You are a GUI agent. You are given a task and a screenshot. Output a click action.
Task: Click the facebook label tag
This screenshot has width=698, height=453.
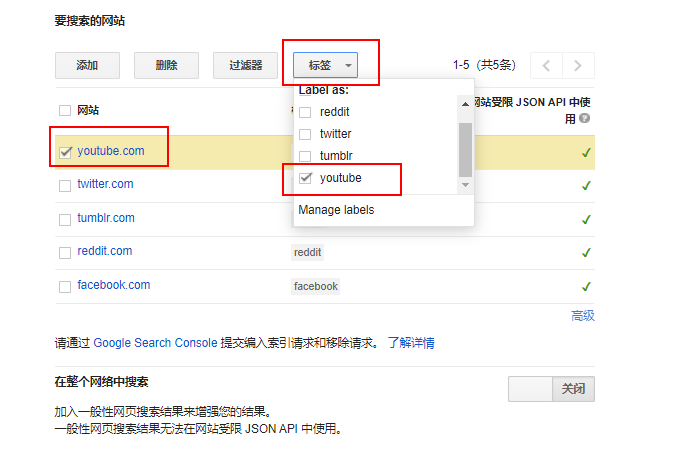[316, 286]
